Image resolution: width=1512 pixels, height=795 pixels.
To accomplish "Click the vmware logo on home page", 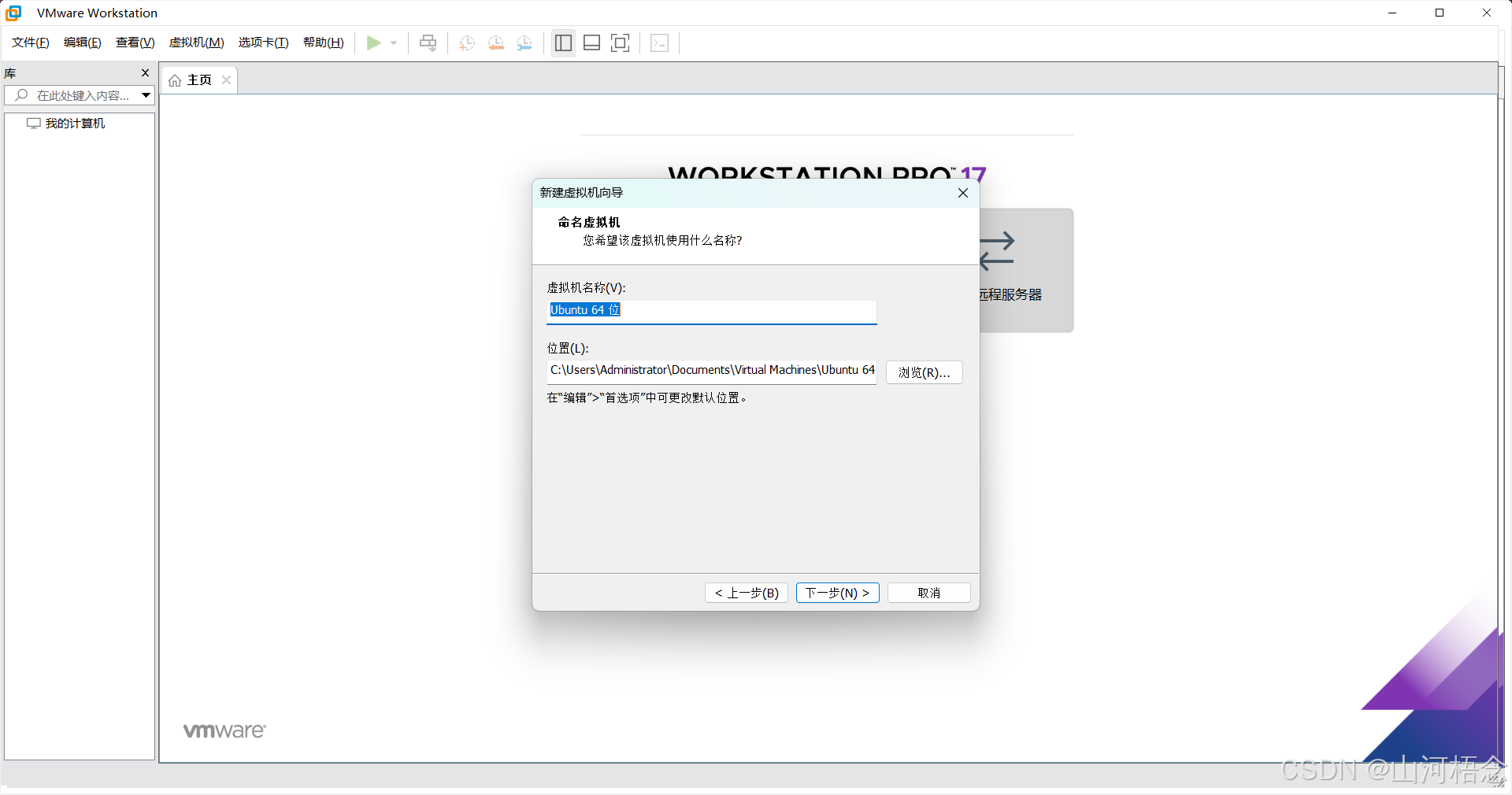I will 224,730.
